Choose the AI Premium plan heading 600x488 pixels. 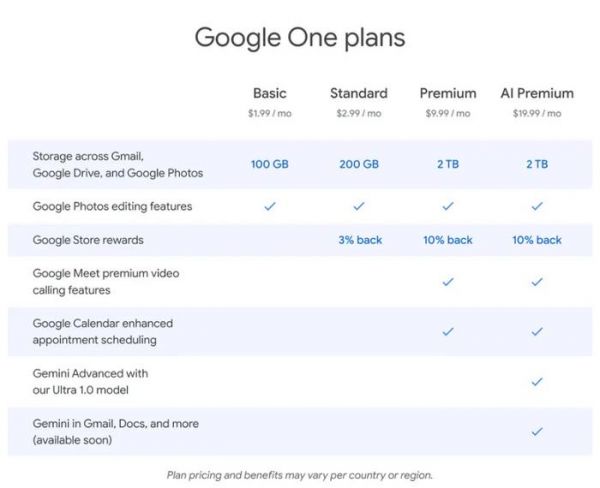click(537, 94)
